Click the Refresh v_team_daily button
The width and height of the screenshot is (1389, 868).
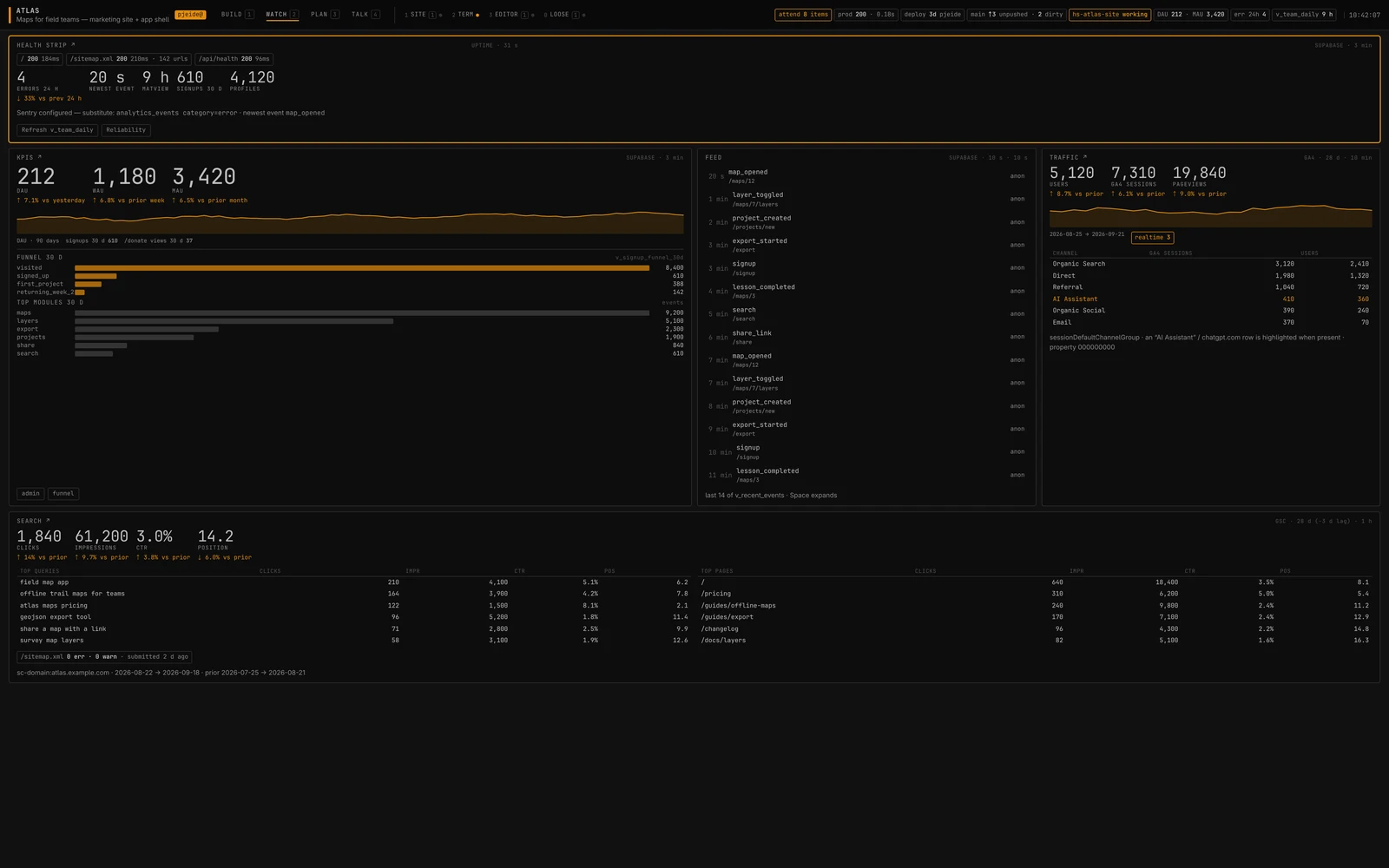click(57, 130)
